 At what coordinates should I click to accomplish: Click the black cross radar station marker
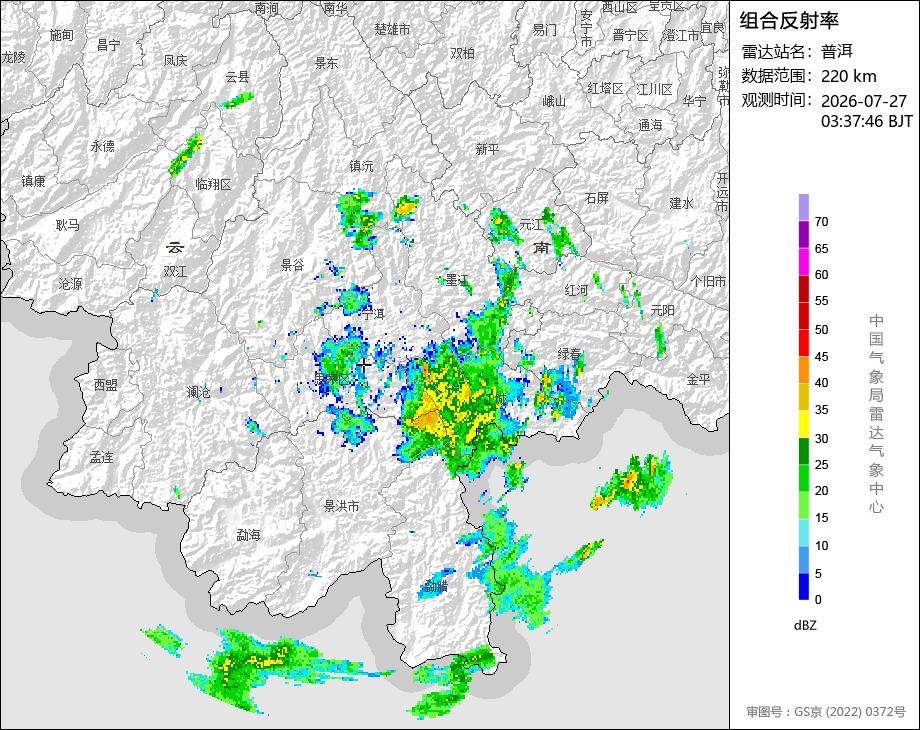point(363,366)
